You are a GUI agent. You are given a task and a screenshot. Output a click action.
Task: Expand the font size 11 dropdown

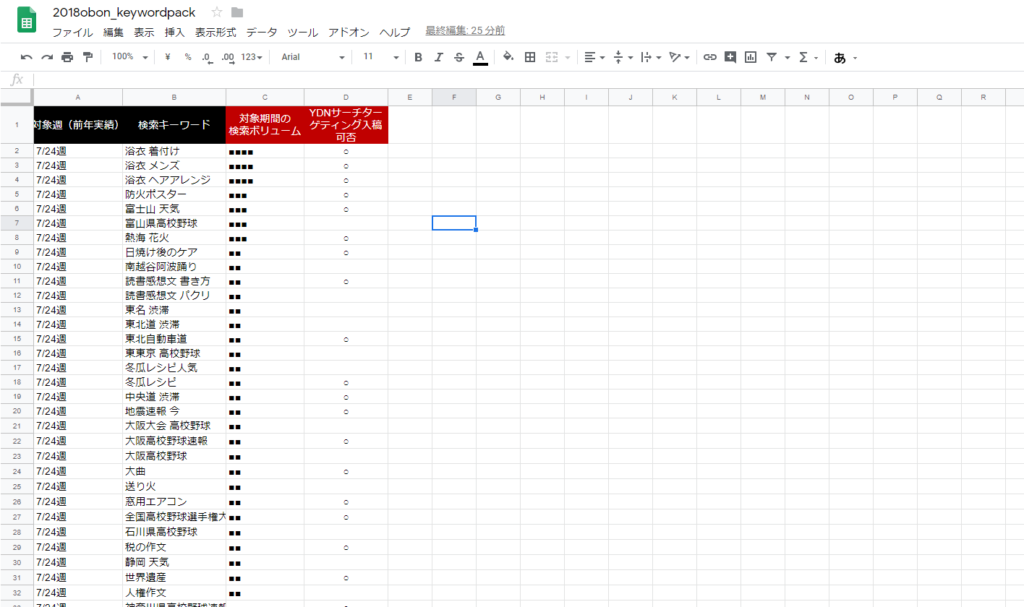point(380,58)
